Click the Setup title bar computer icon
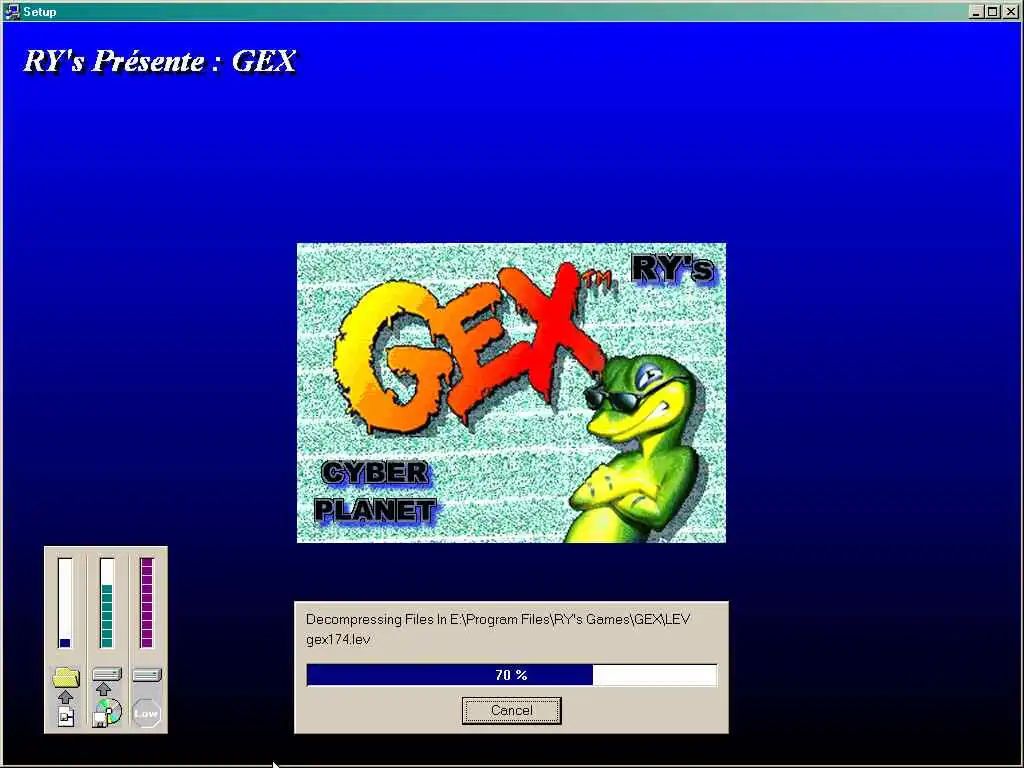The image size is (1024, 768). [12, 11]
